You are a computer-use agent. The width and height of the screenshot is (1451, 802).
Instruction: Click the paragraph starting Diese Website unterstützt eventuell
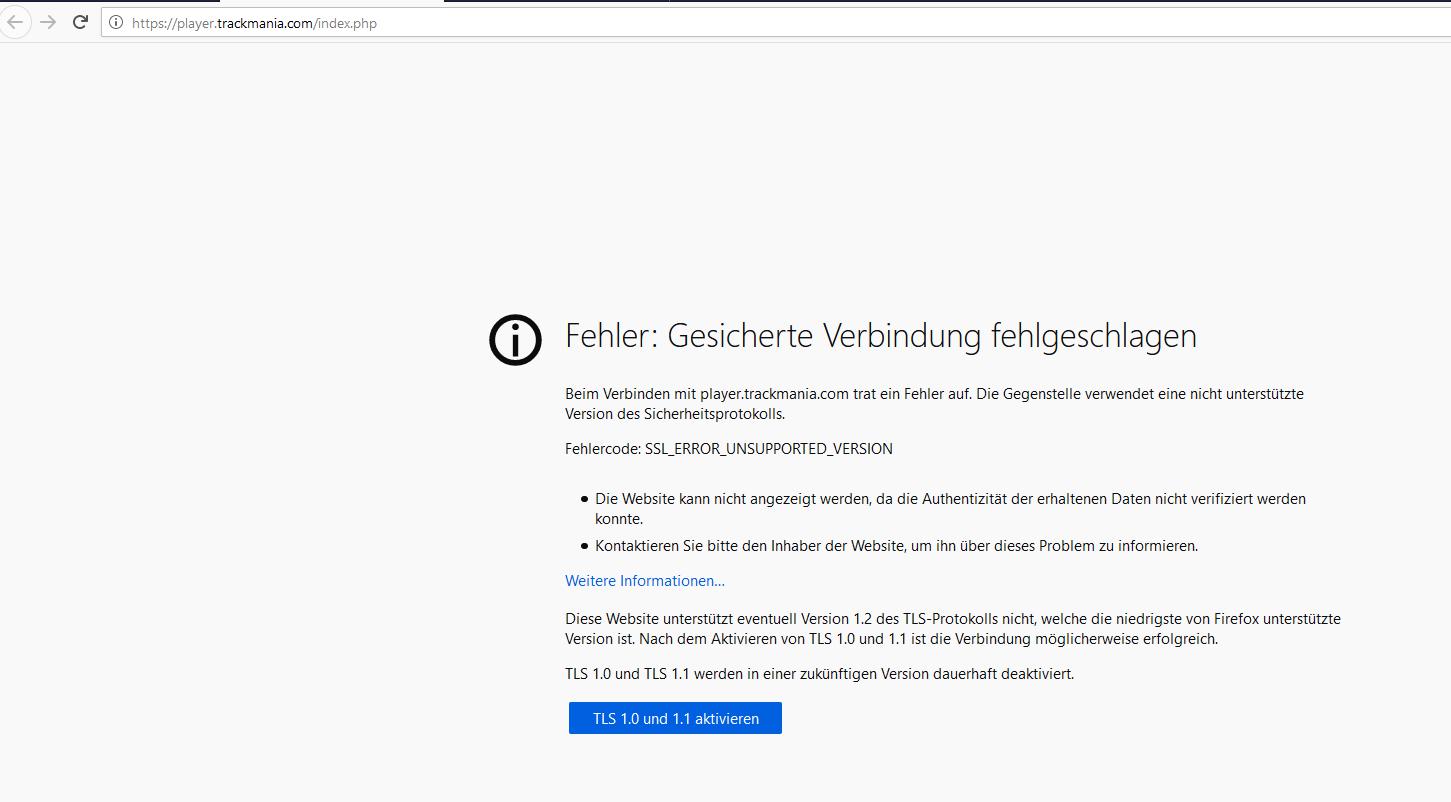[953, 629]
